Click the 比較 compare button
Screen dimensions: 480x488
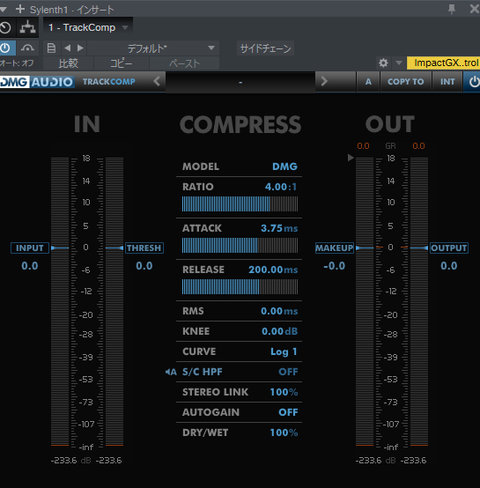point(68,63)
